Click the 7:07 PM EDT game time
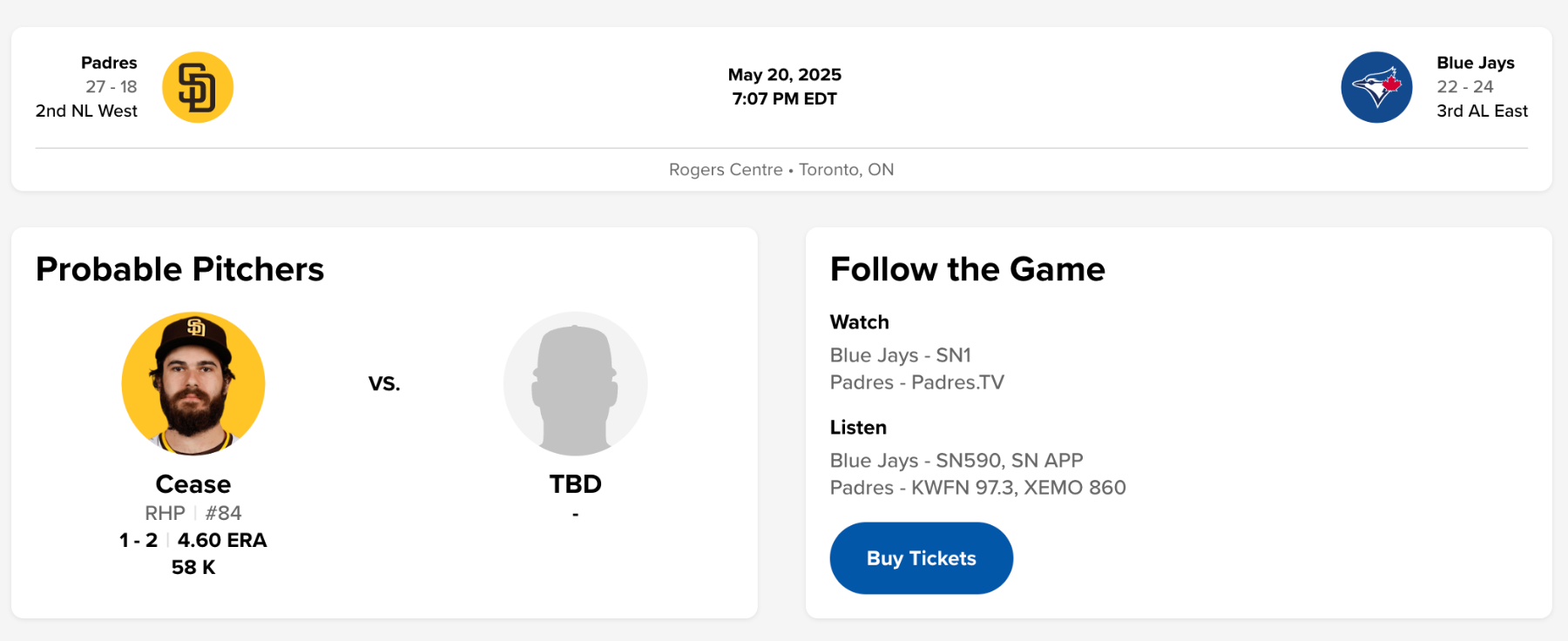The image size is (1568, 641). point(784,98)
